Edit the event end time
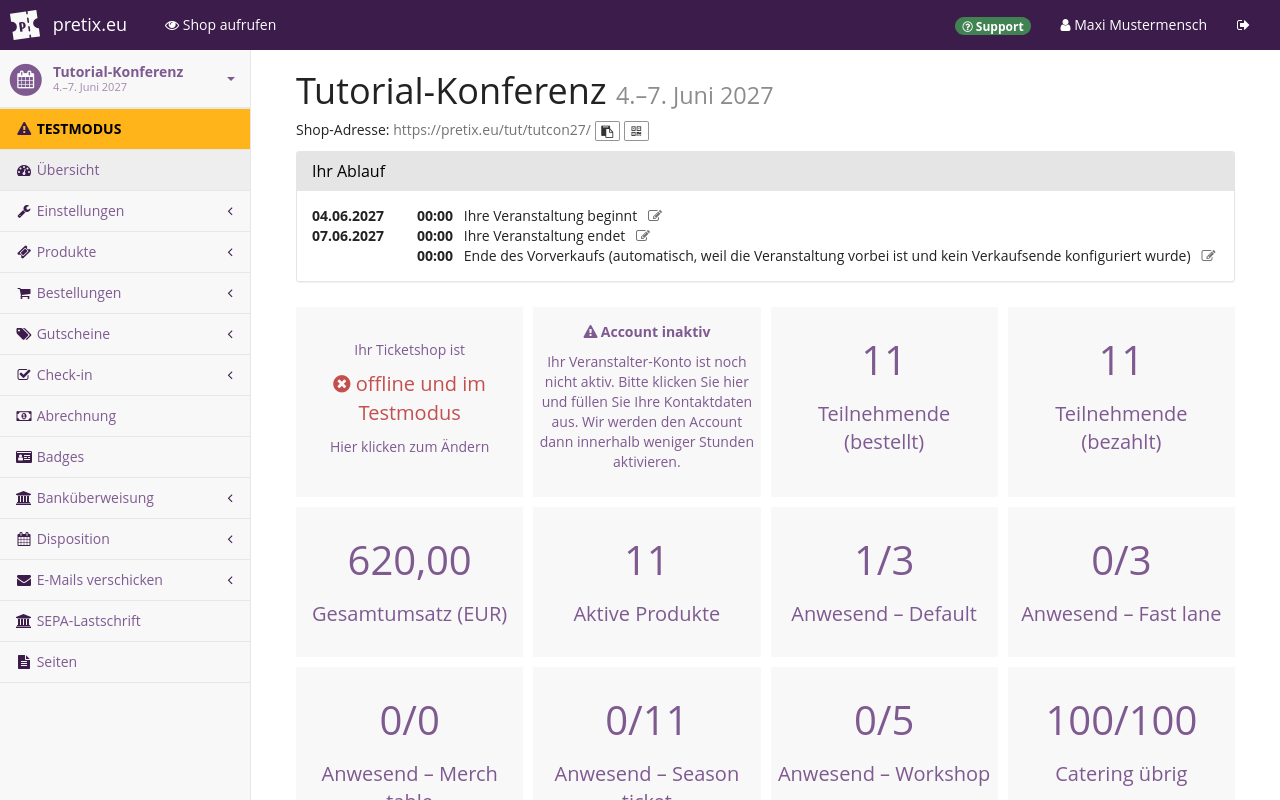This screenshot has height=800, width=1280. pyautogui.click(x=643, y=236)
